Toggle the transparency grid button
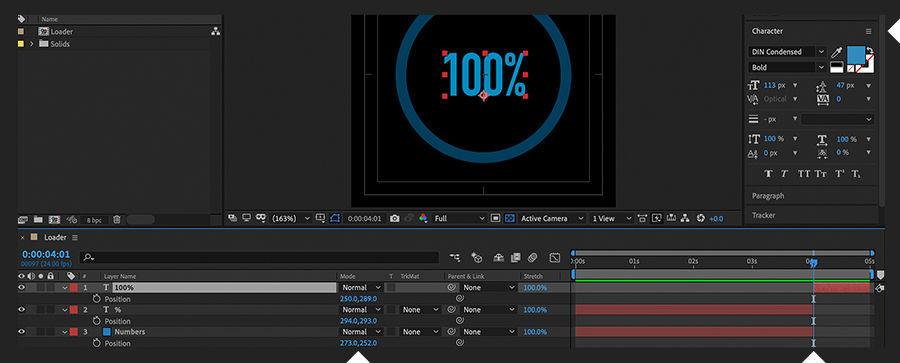The width and height of the screenshot is (900, 363). click(x=510, y=218)
